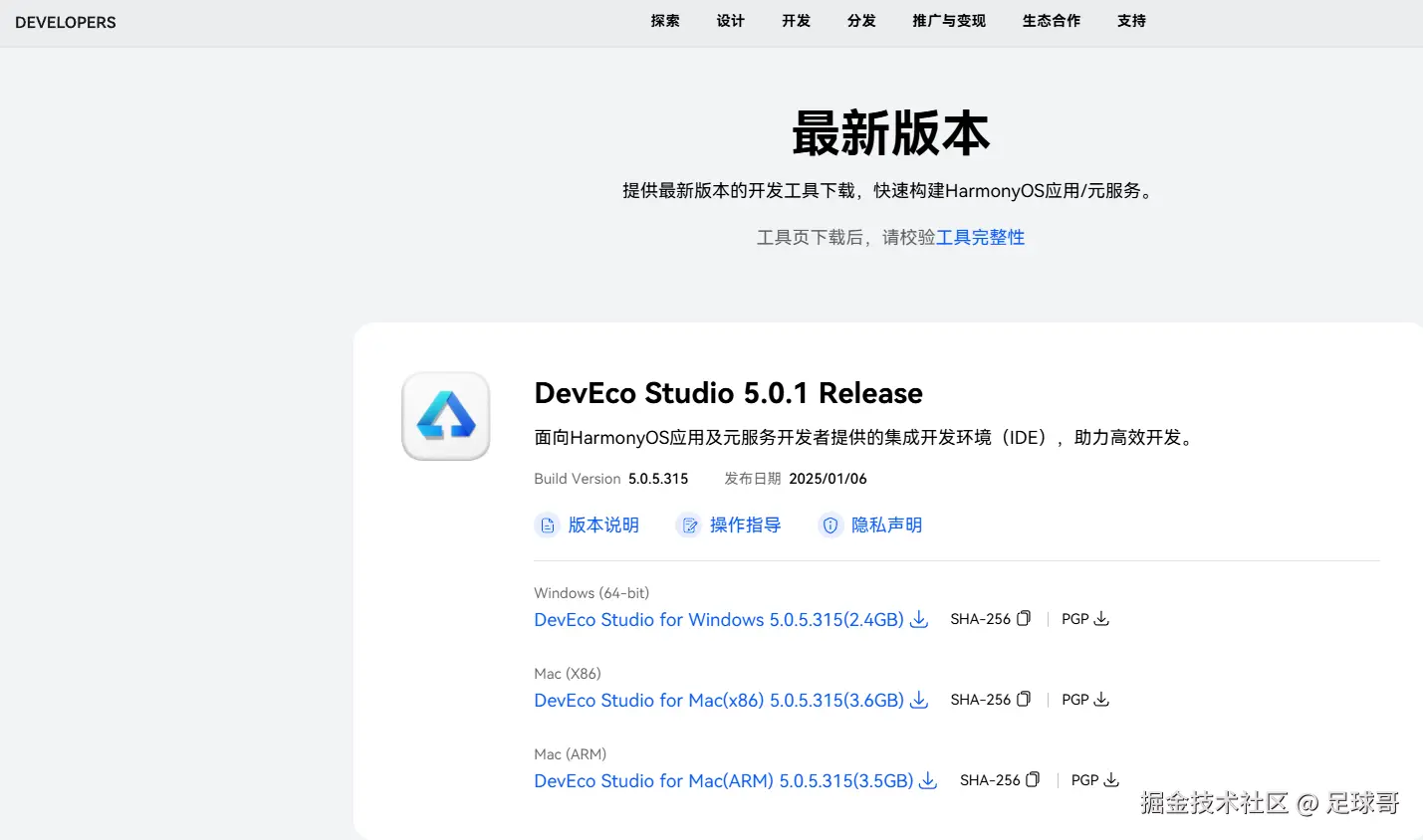Open the 探索 navigation menu
The width and height of the screenshot is (1423, 840).
665,21
